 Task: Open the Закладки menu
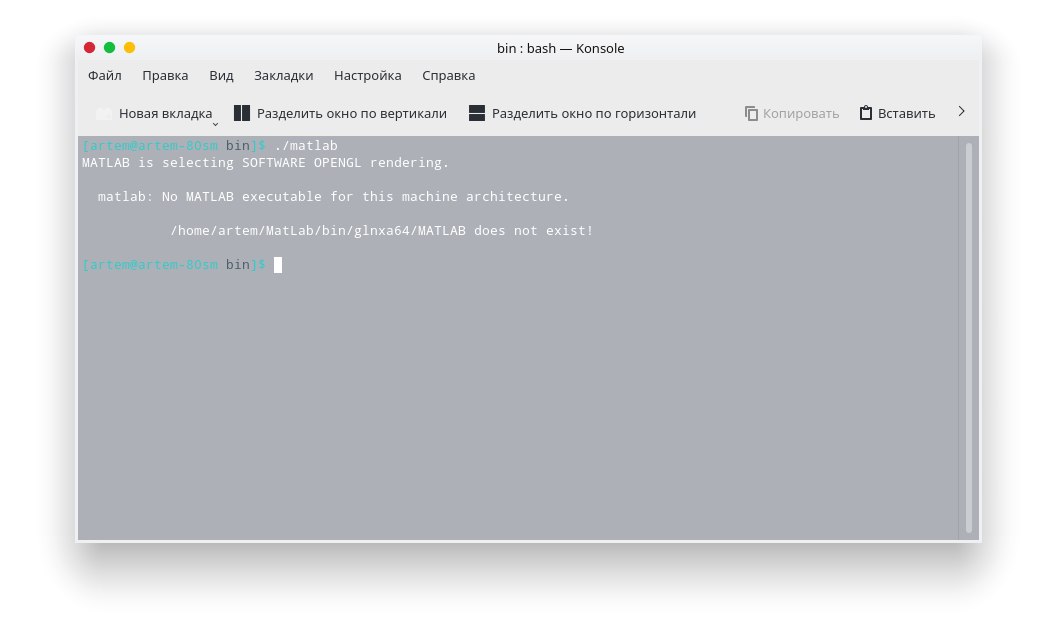point(284,75)
